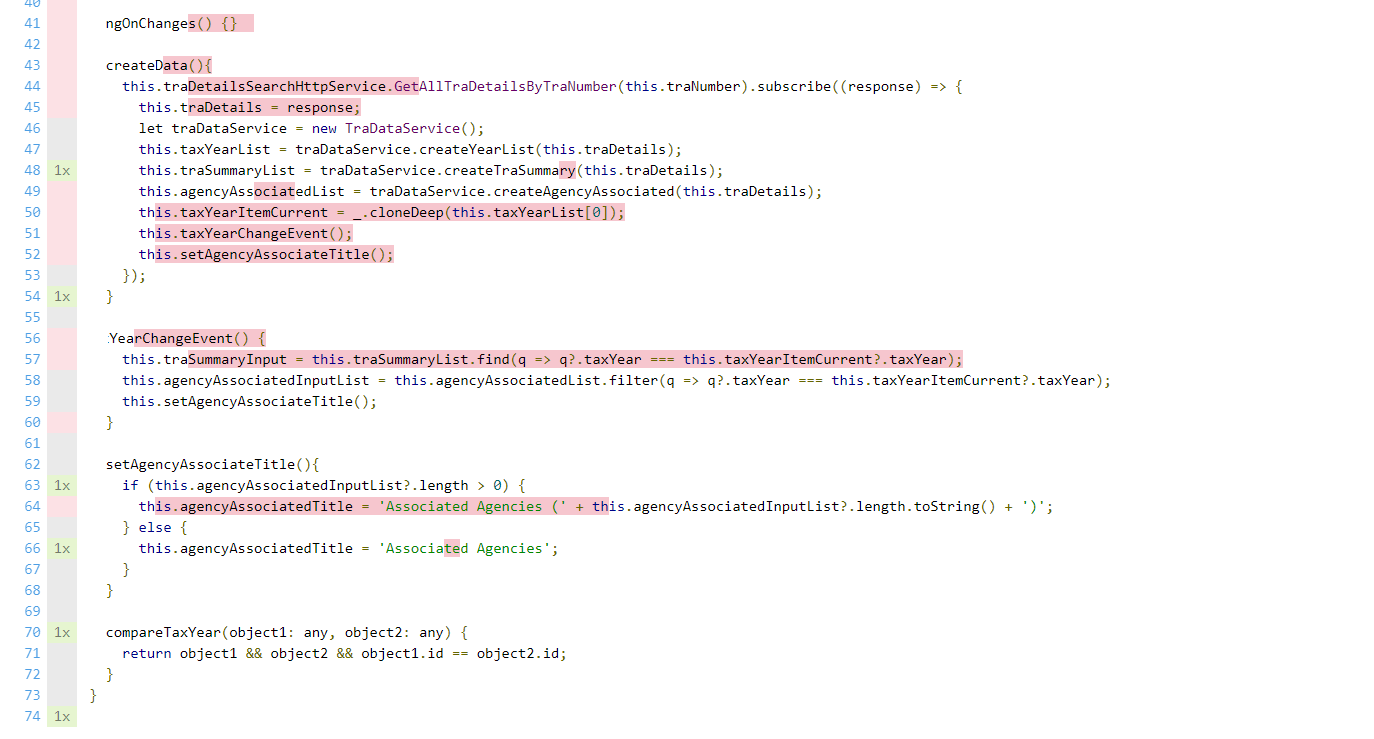Click line number 44 in the gutter
The image size is (1374, 739).
click(x=31, y=86)
